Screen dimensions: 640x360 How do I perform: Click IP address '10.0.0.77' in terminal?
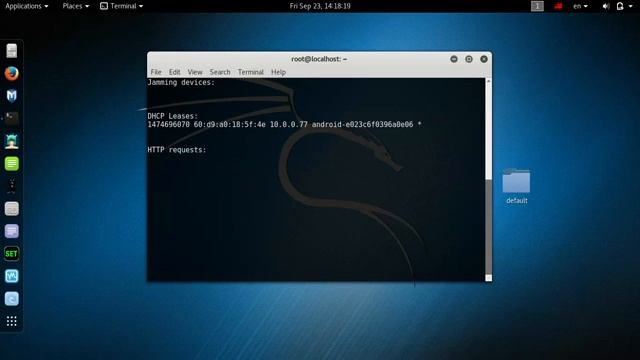coord(289,124)
